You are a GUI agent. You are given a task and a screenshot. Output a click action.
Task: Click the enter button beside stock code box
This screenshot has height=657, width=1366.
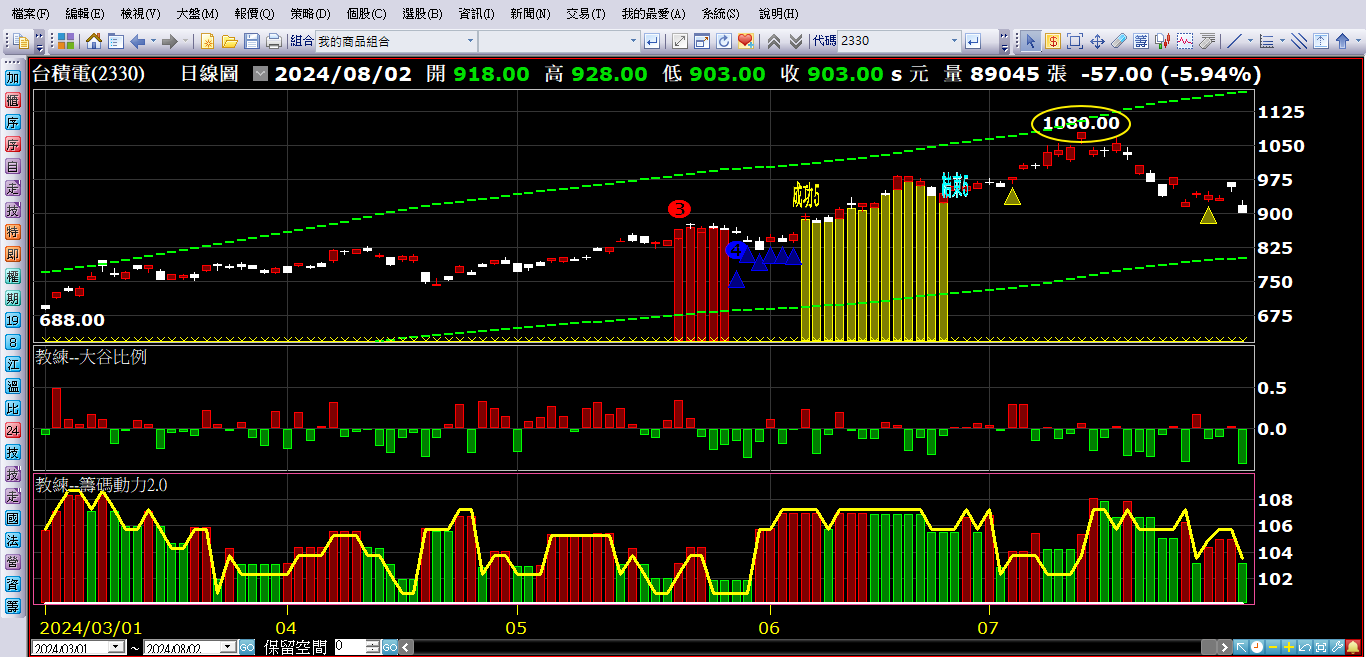973,41
